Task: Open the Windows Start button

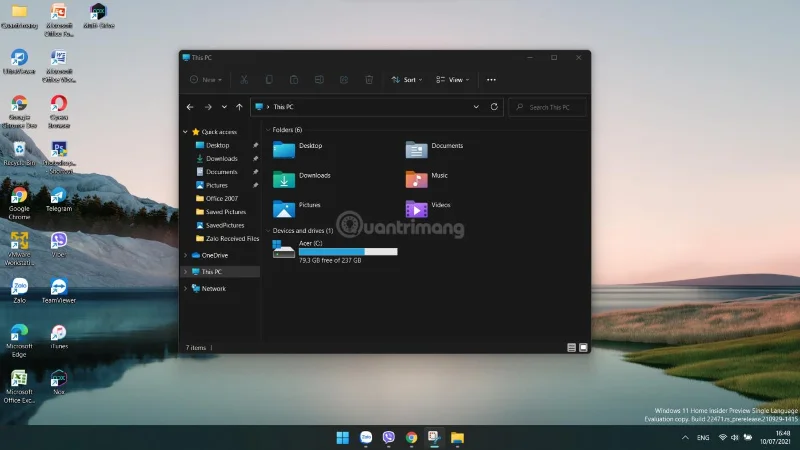Action: 343,438
